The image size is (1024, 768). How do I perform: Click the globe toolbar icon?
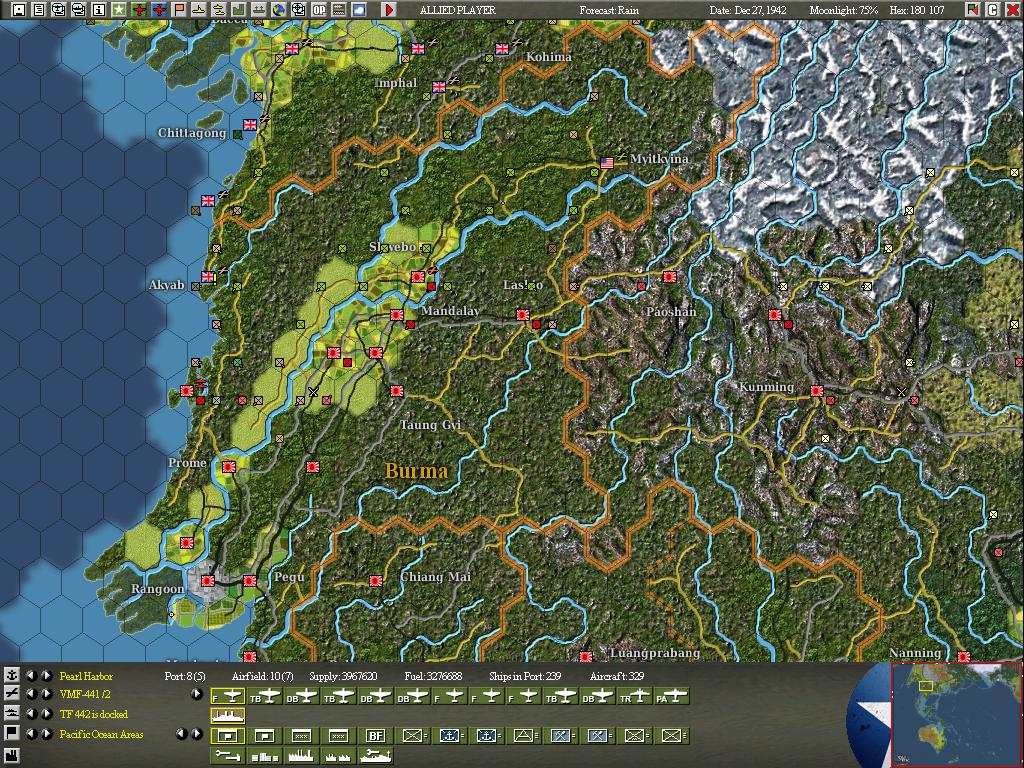(x=279, y=9)
